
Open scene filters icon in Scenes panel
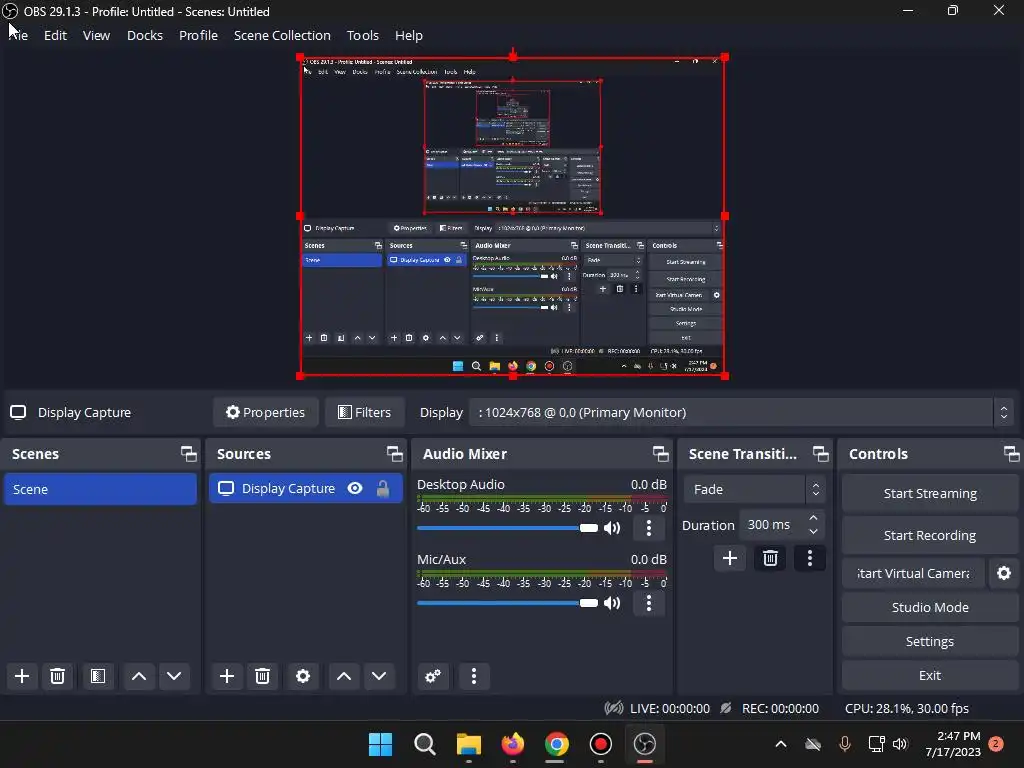click(x=98, y=676)
